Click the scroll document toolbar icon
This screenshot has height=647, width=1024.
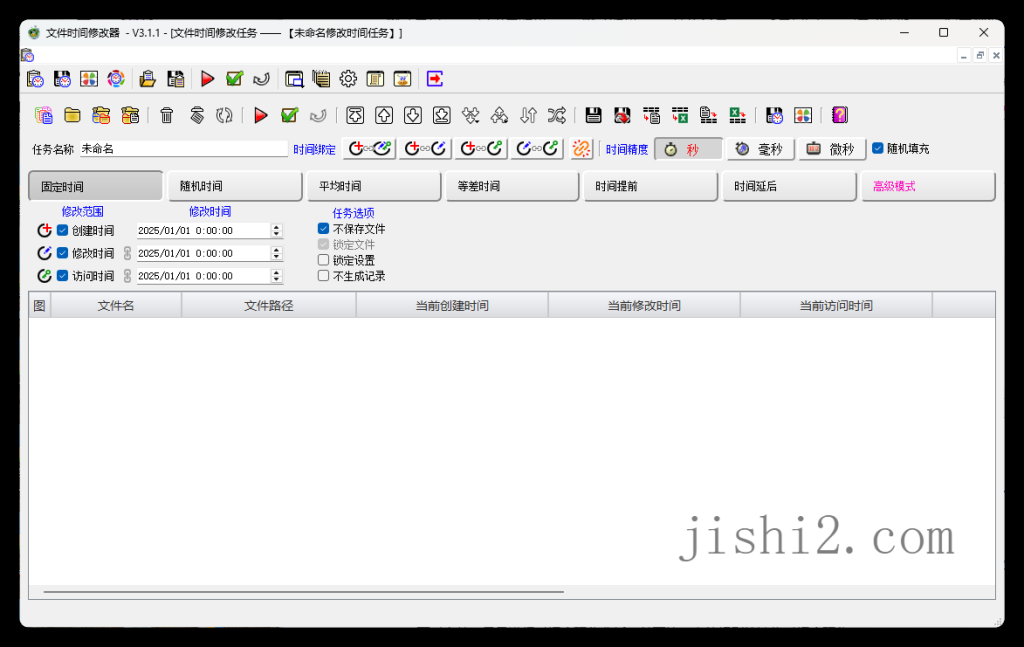(375, 79)
